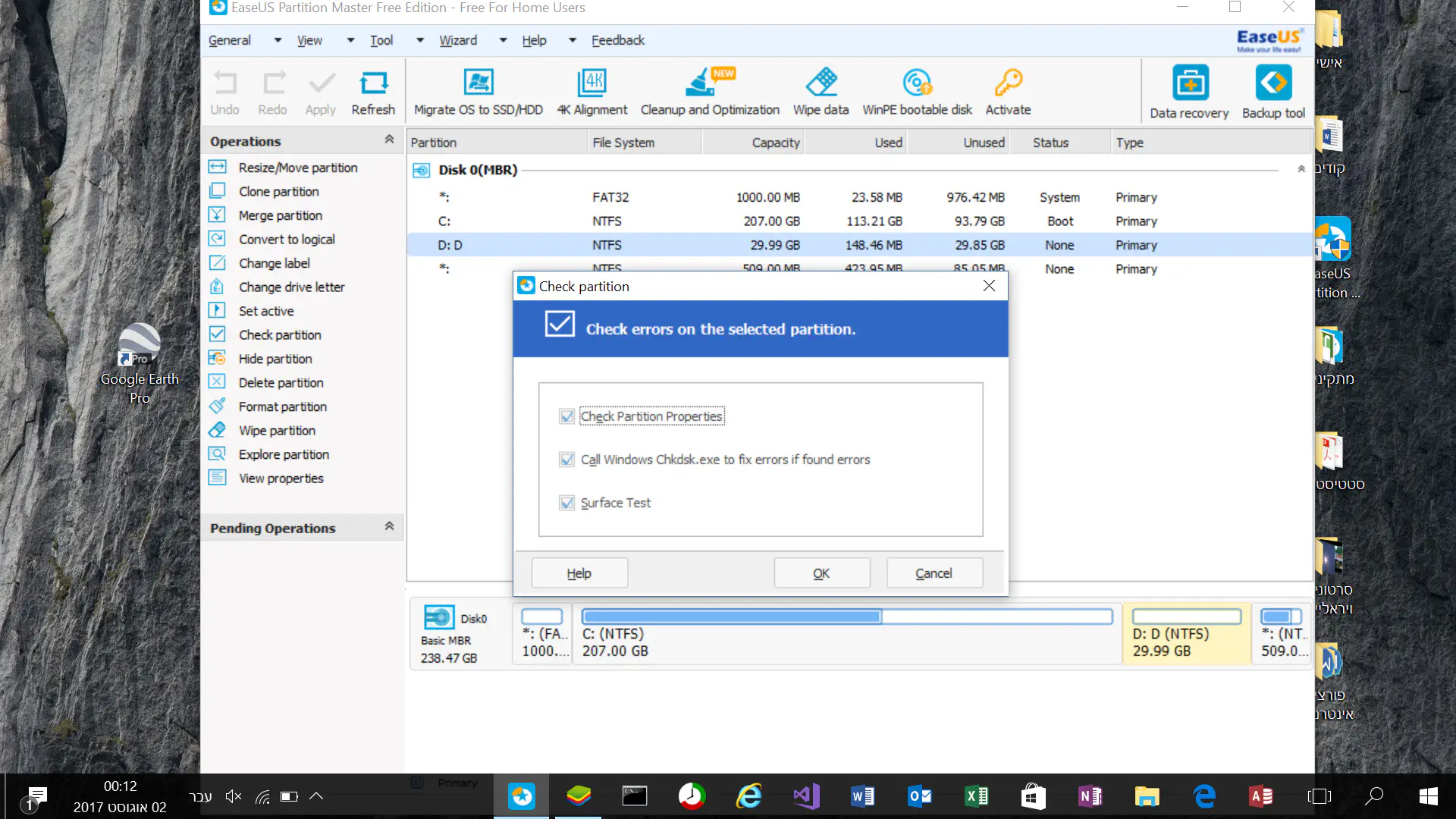Viewport: 1456px width, 819px height.
Task: Click the Refresh toolbar icon
Action: 373,83
